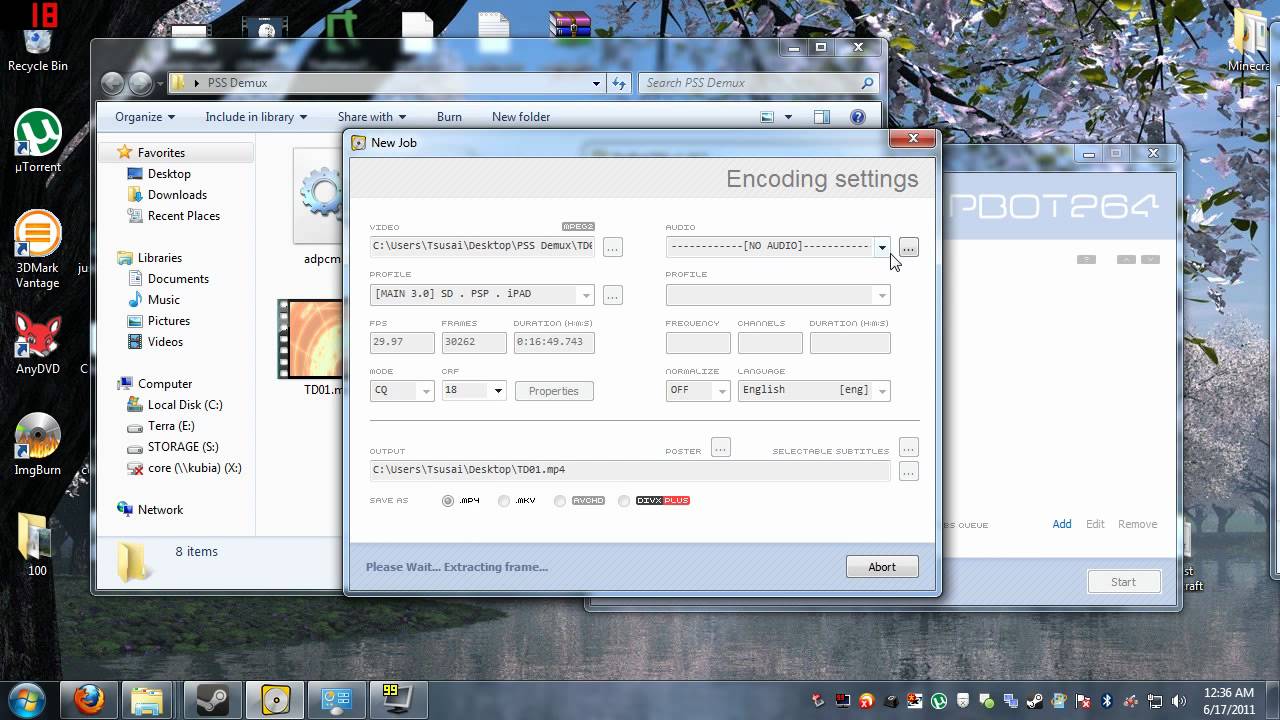Switch to Steam in the taskbar
This screenshot has width=1280, height=720.
213,700
